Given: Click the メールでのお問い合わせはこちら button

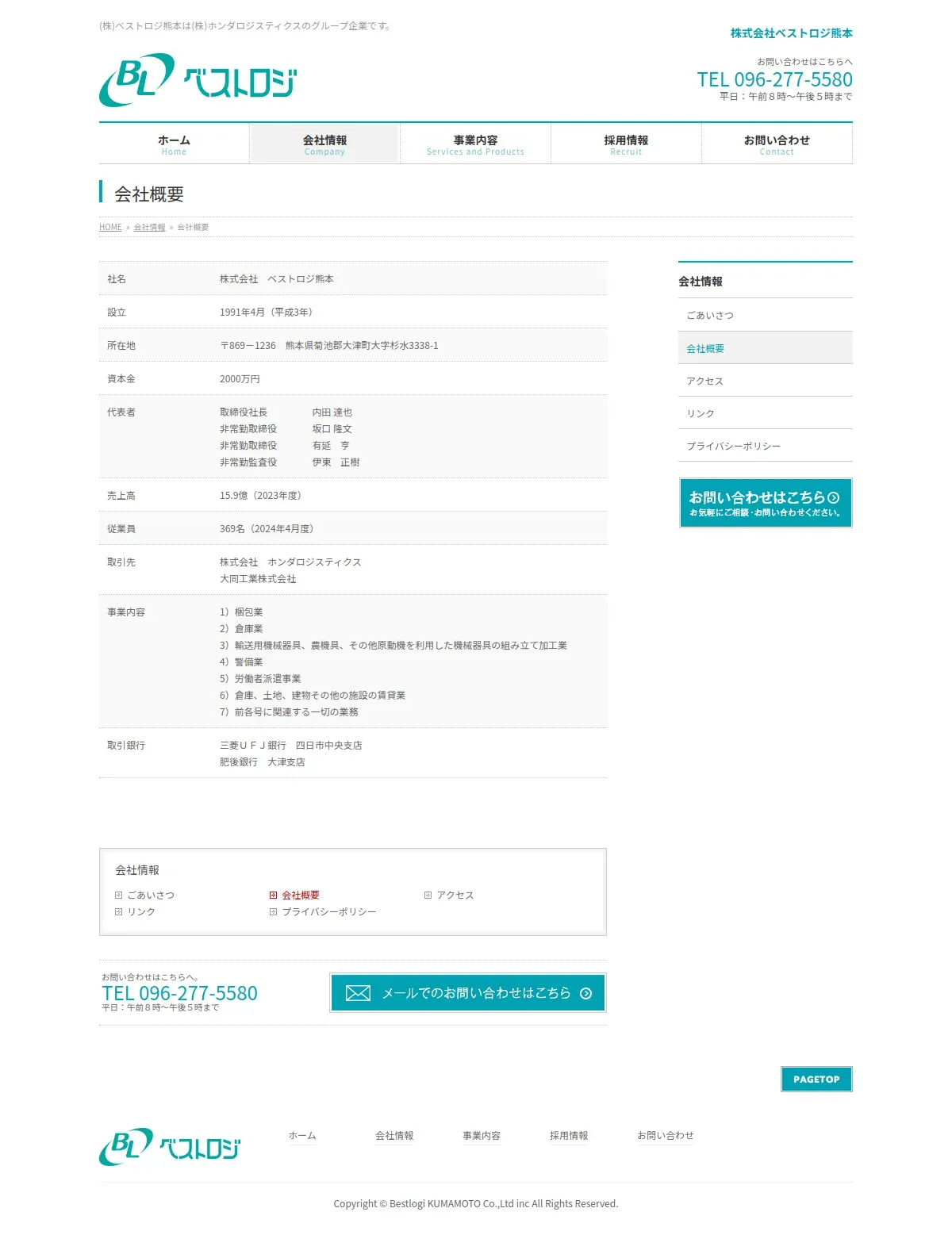Looking at the screenshot, I should click(x=468, y=993).
